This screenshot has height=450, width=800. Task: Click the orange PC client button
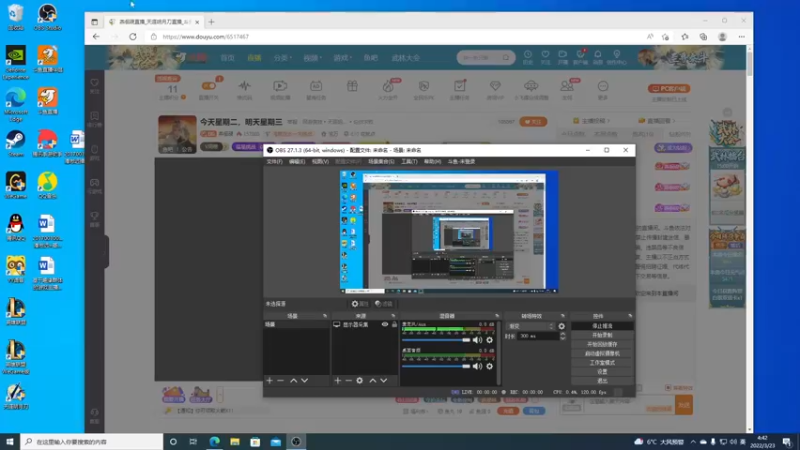point(669,88)
